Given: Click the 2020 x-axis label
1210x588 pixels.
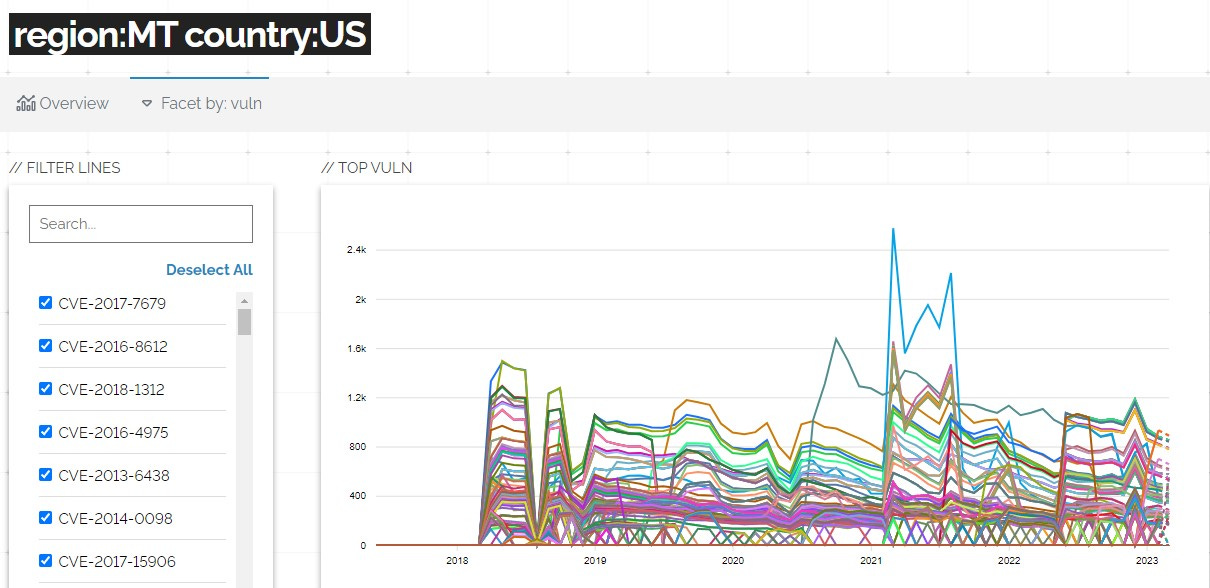Looking at the screenshot, I should 733,561.
